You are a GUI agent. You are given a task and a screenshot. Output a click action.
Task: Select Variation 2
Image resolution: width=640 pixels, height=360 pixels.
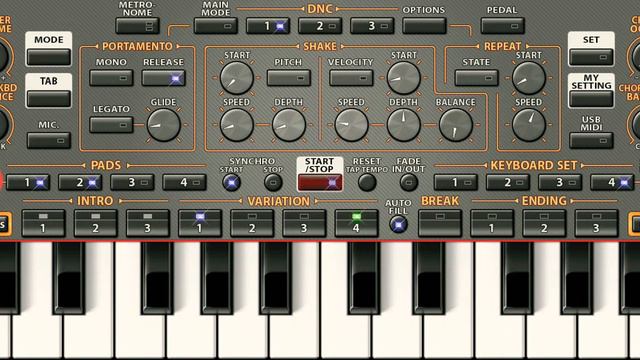pos(252,223)
